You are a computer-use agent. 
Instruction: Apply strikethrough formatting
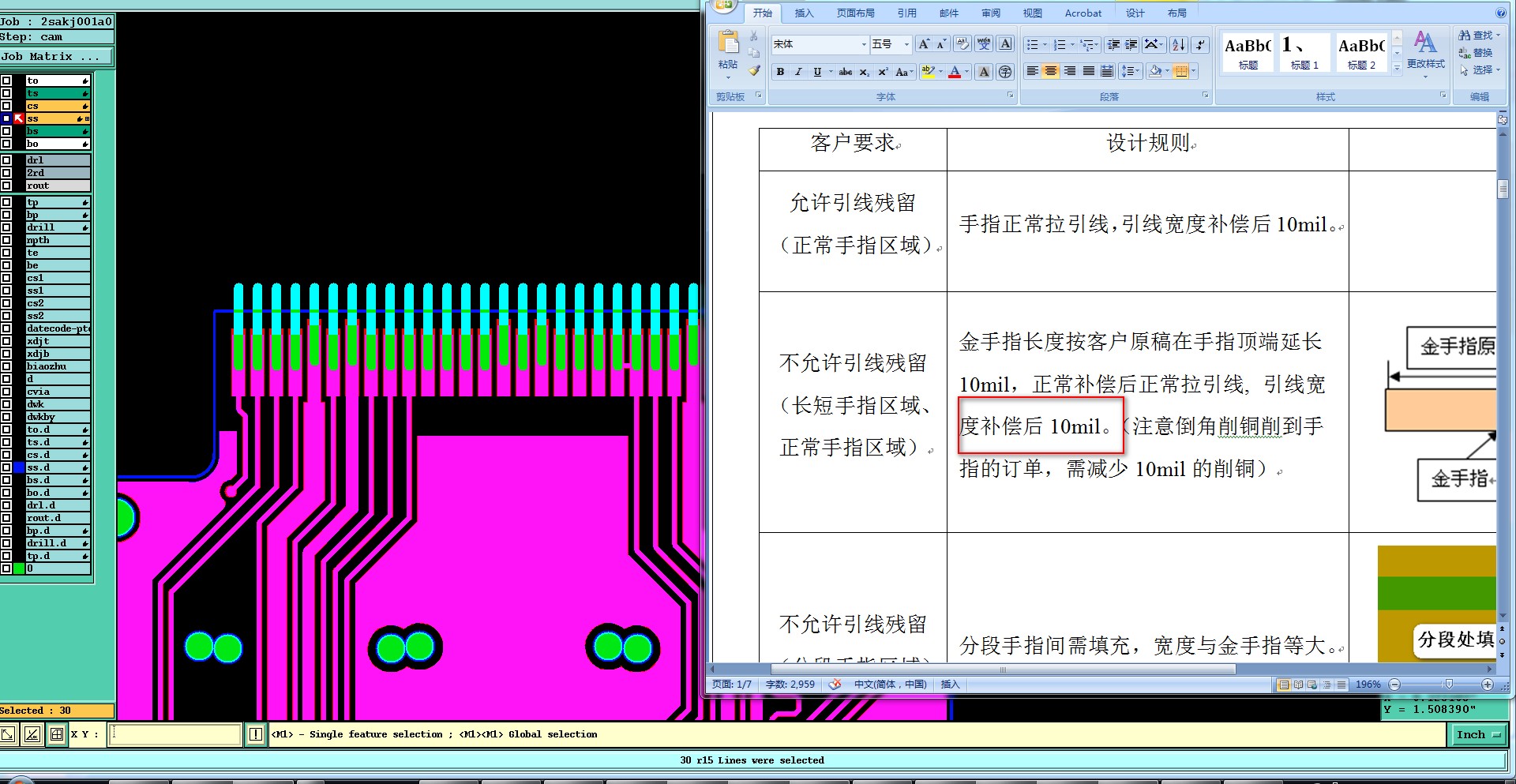tap(845, 72)
